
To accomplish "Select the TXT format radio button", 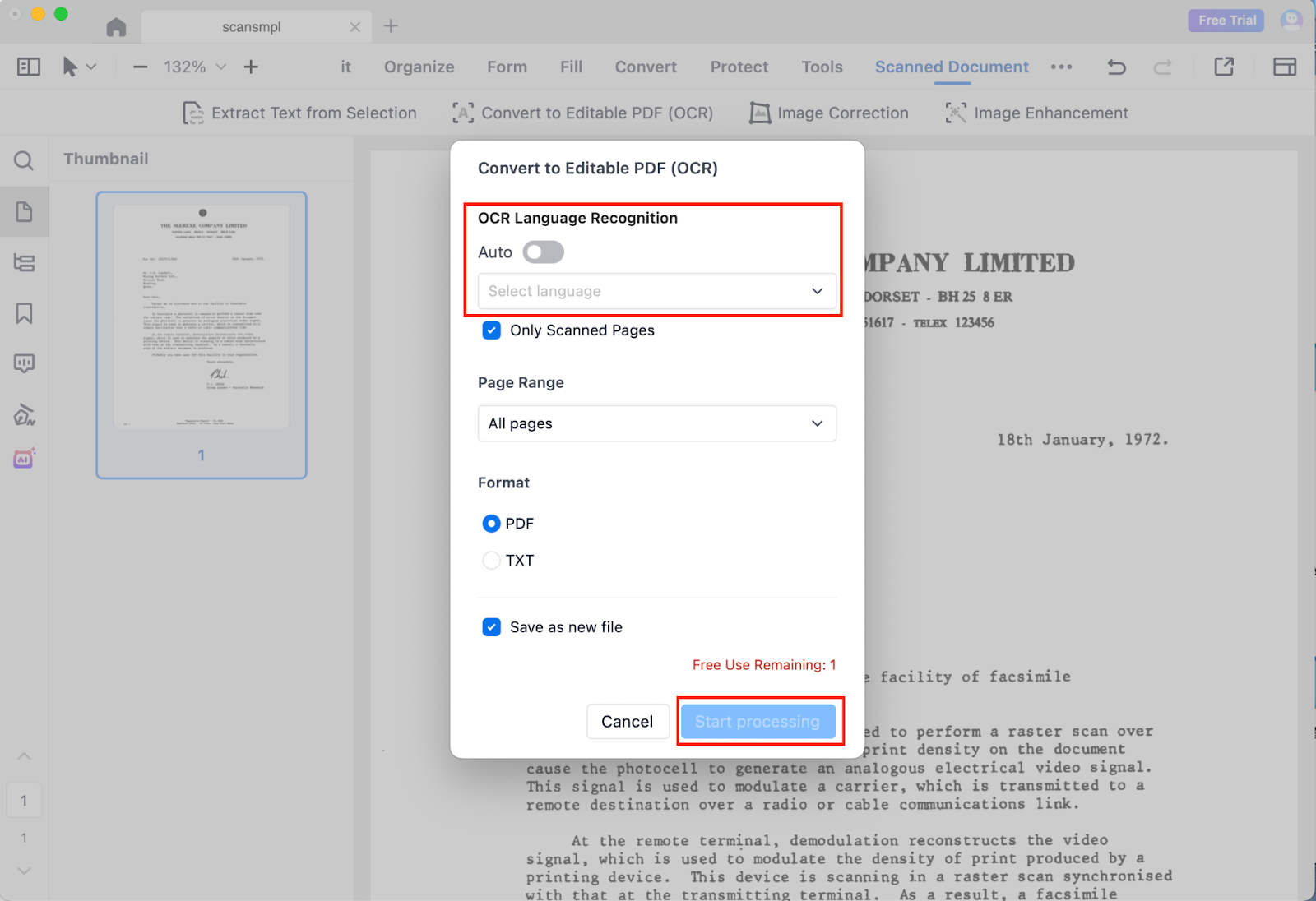I will [x=492, y=561].
